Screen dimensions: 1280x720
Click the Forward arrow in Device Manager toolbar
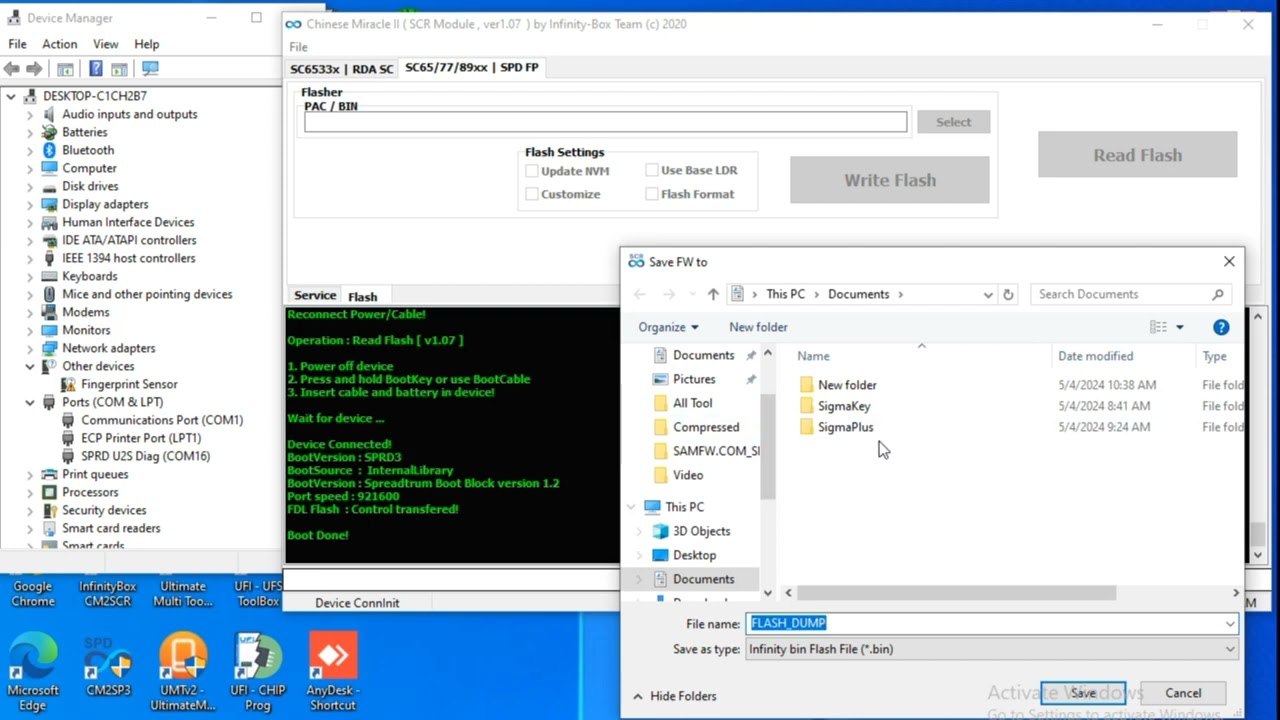(34, 69)
